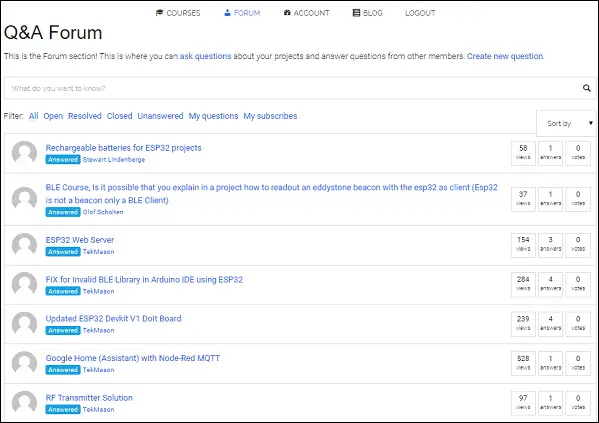
Task: Click the search field 'What do you want to know?'
Action: coord(292,88)
